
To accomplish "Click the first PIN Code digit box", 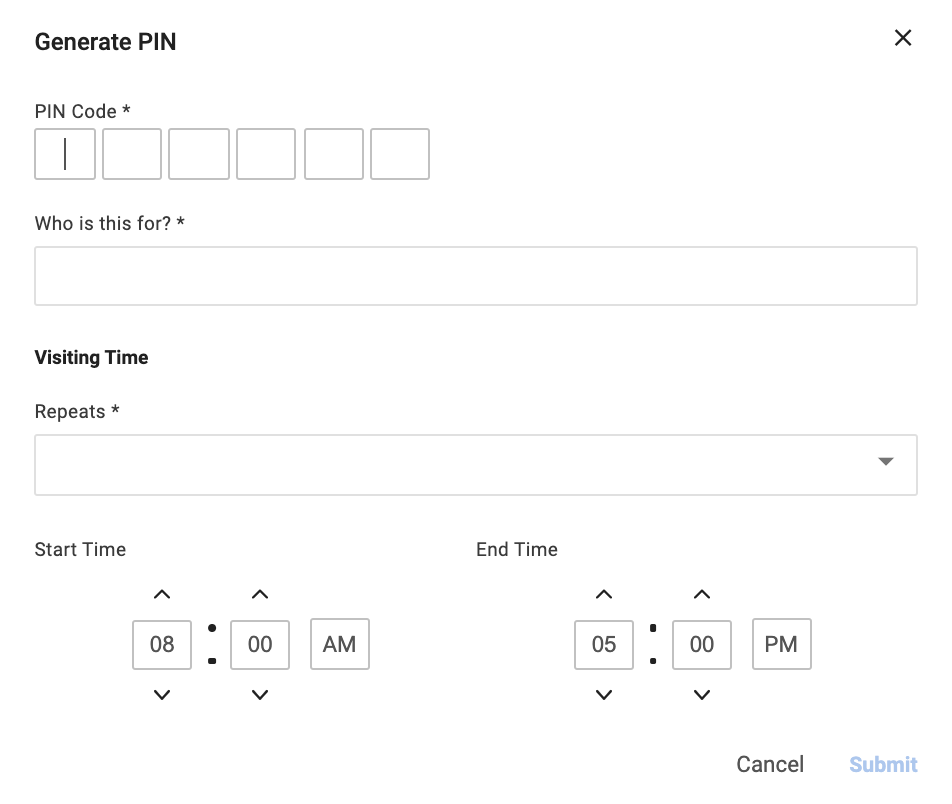I will click(x=65, y=154).
